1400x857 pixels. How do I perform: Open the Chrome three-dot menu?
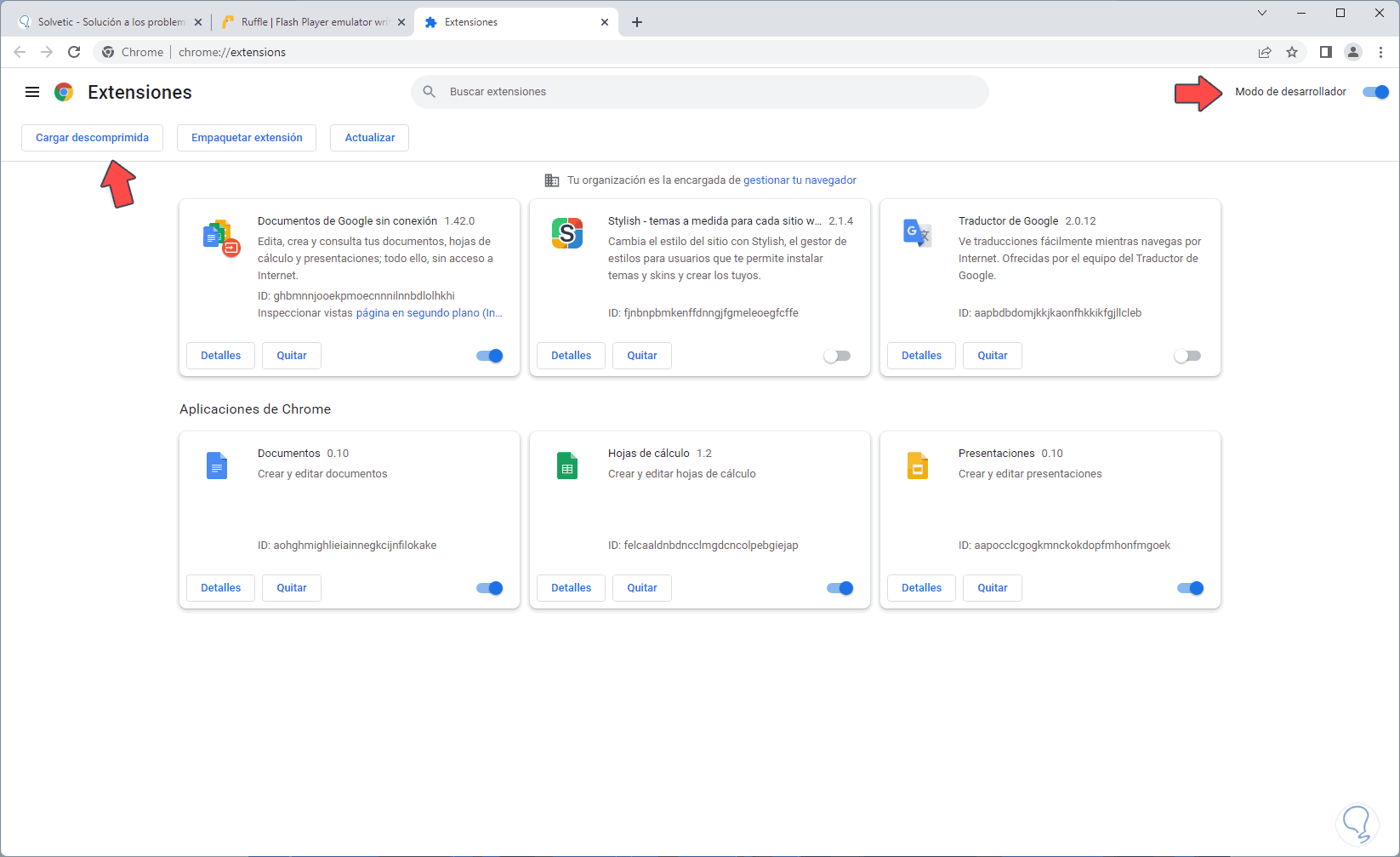1380,52
